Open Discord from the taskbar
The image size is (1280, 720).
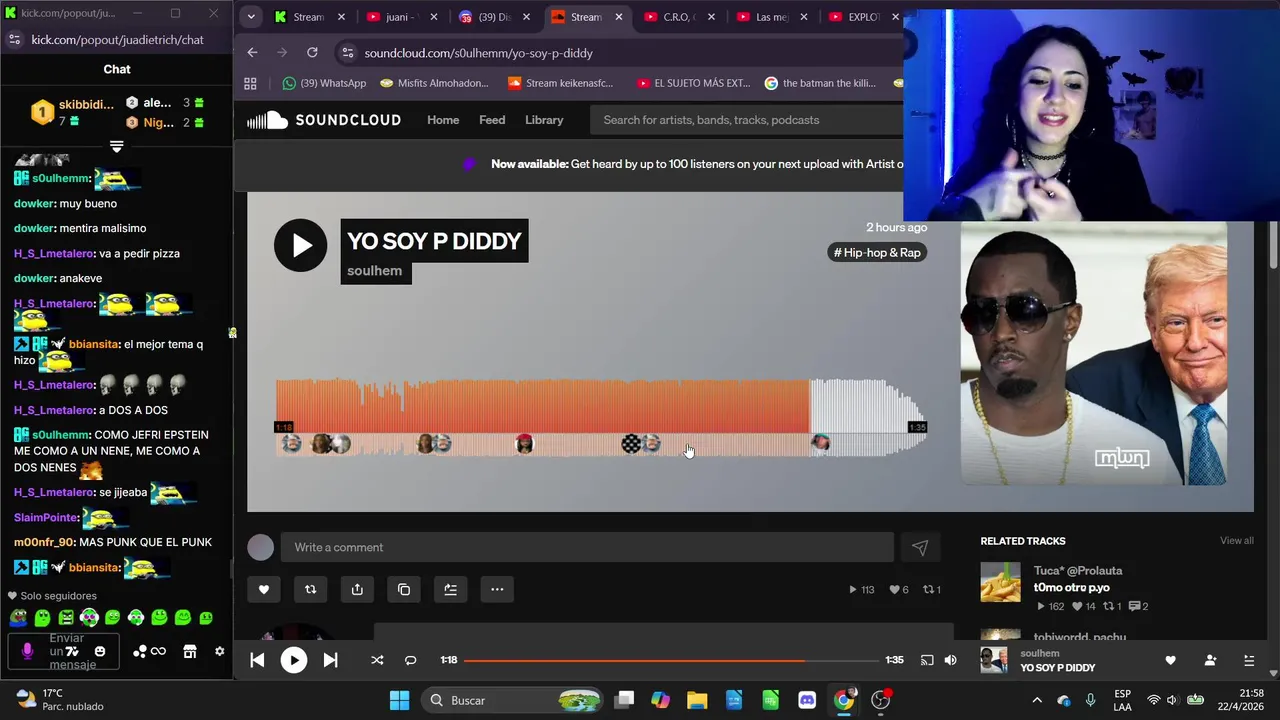[x=807, y=700]
